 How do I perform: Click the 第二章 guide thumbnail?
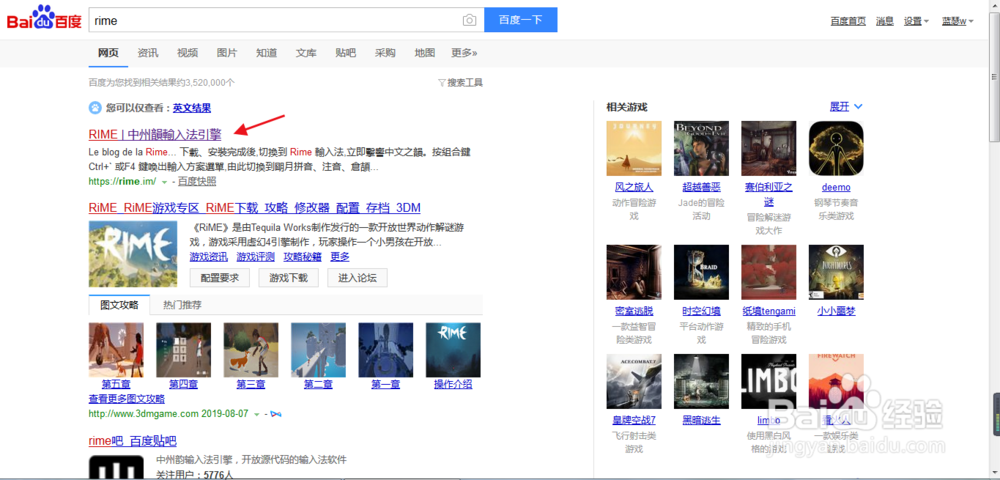point(318,350)
